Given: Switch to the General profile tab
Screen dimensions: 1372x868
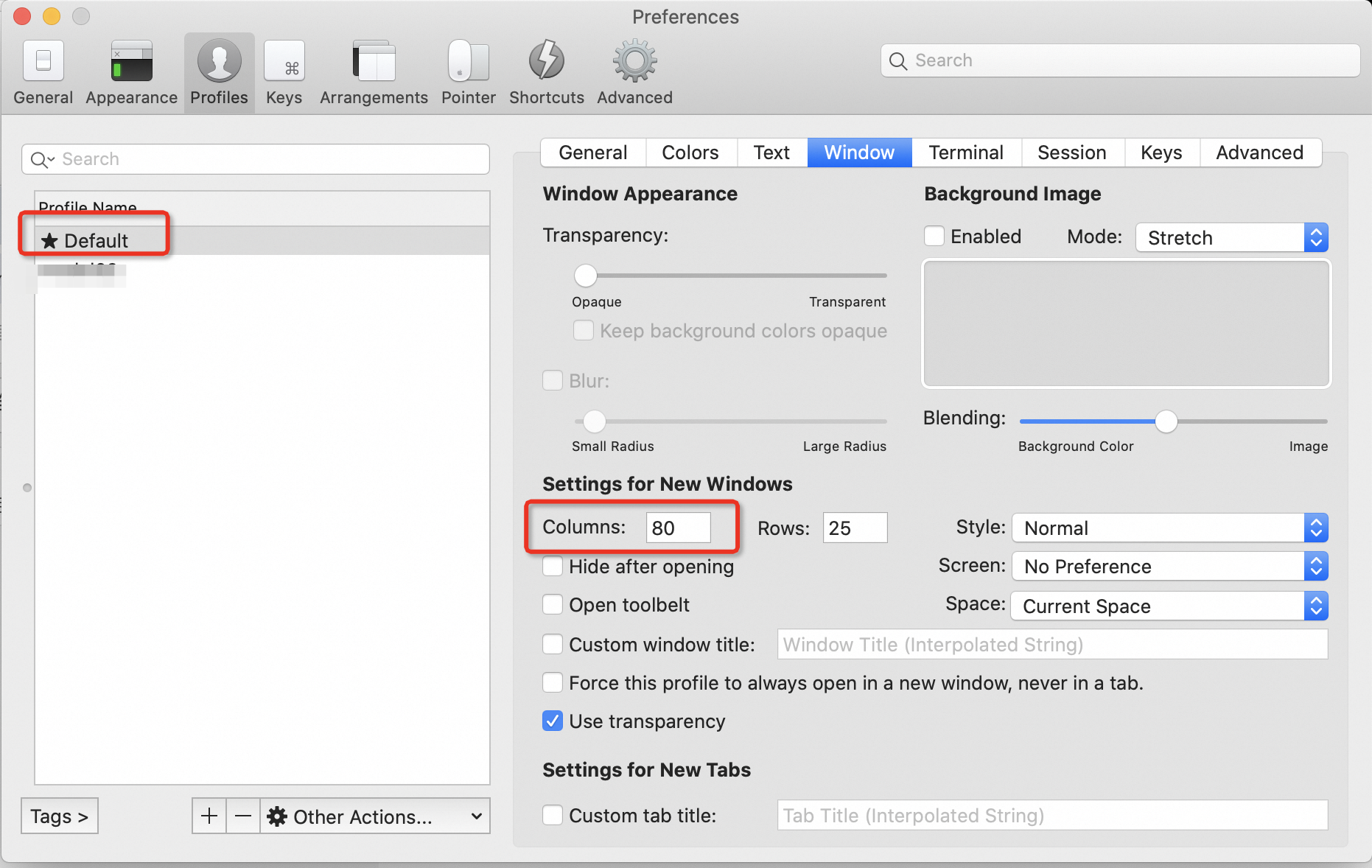Looking at the screenshot, I should pos(593,153).
